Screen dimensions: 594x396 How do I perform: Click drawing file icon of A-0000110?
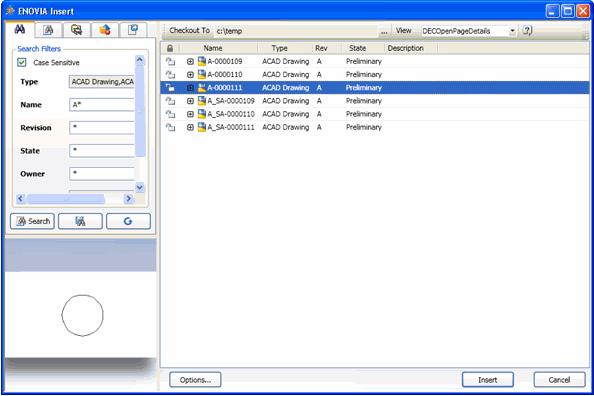(202, 74)
